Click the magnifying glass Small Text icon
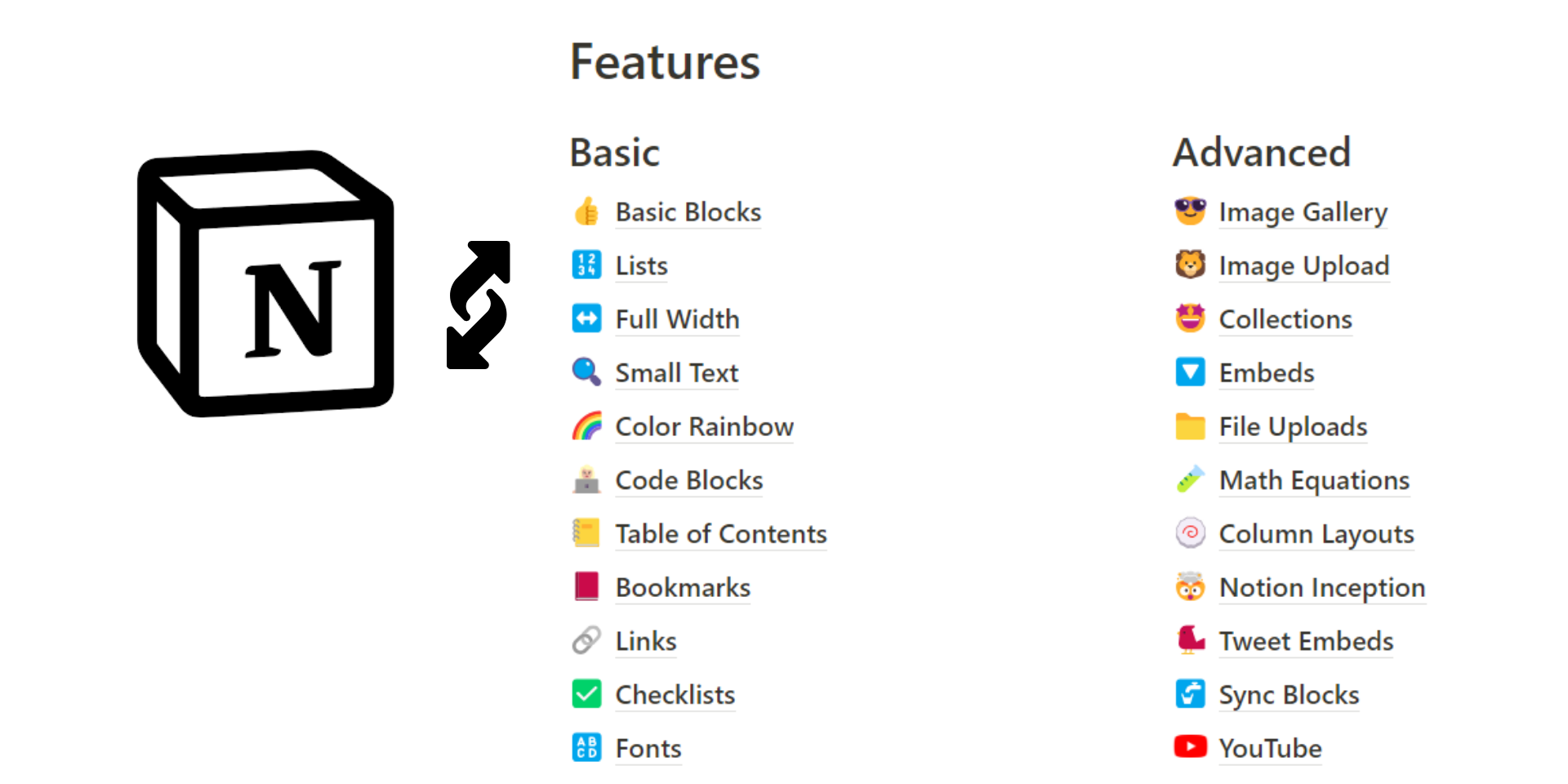 pos(586,372)
